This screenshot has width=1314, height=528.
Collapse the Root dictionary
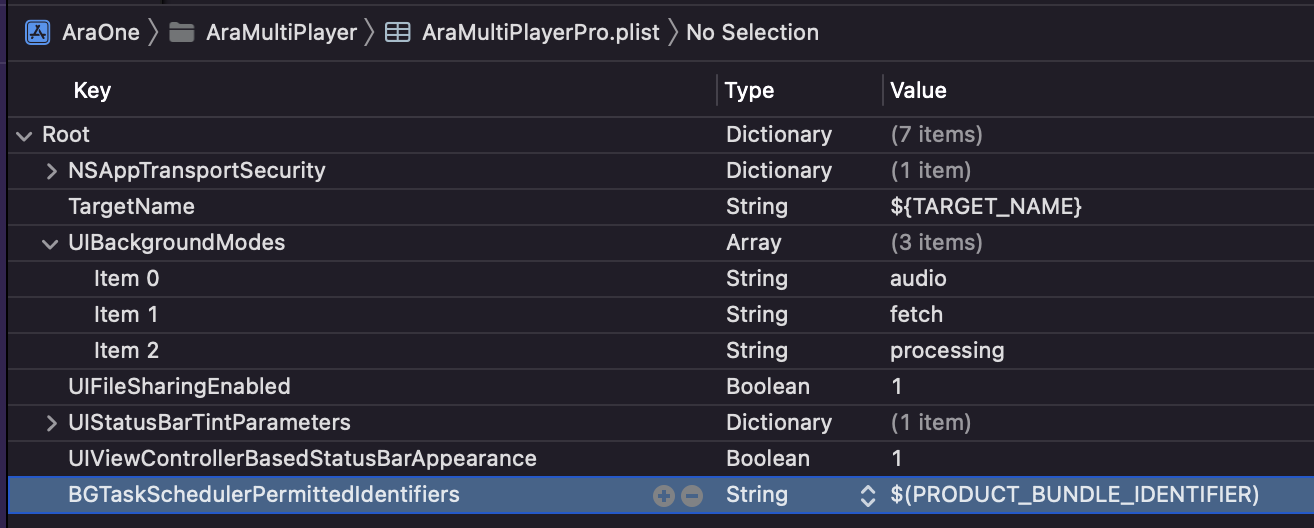[23, 135]
